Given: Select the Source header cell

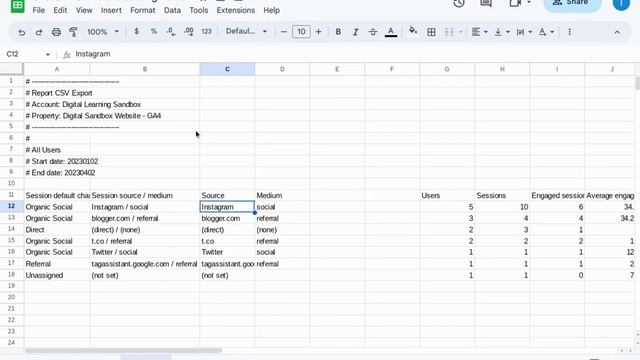Looking at the screenshot, I should click(x=227, y=196).
